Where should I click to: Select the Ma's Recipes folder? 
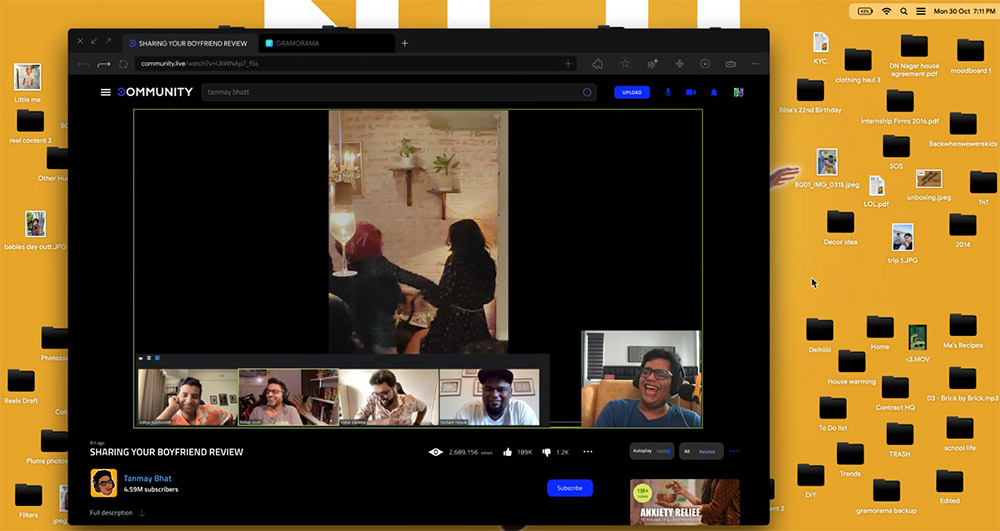click(x=962, y=330)
